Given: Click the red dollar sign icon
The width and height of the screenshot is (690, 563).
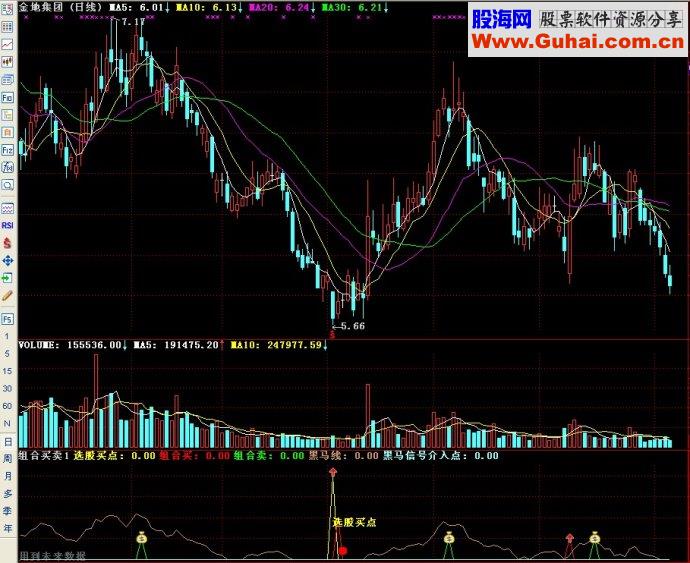Looking at the screenshot, I should click(x=7, y=243).
